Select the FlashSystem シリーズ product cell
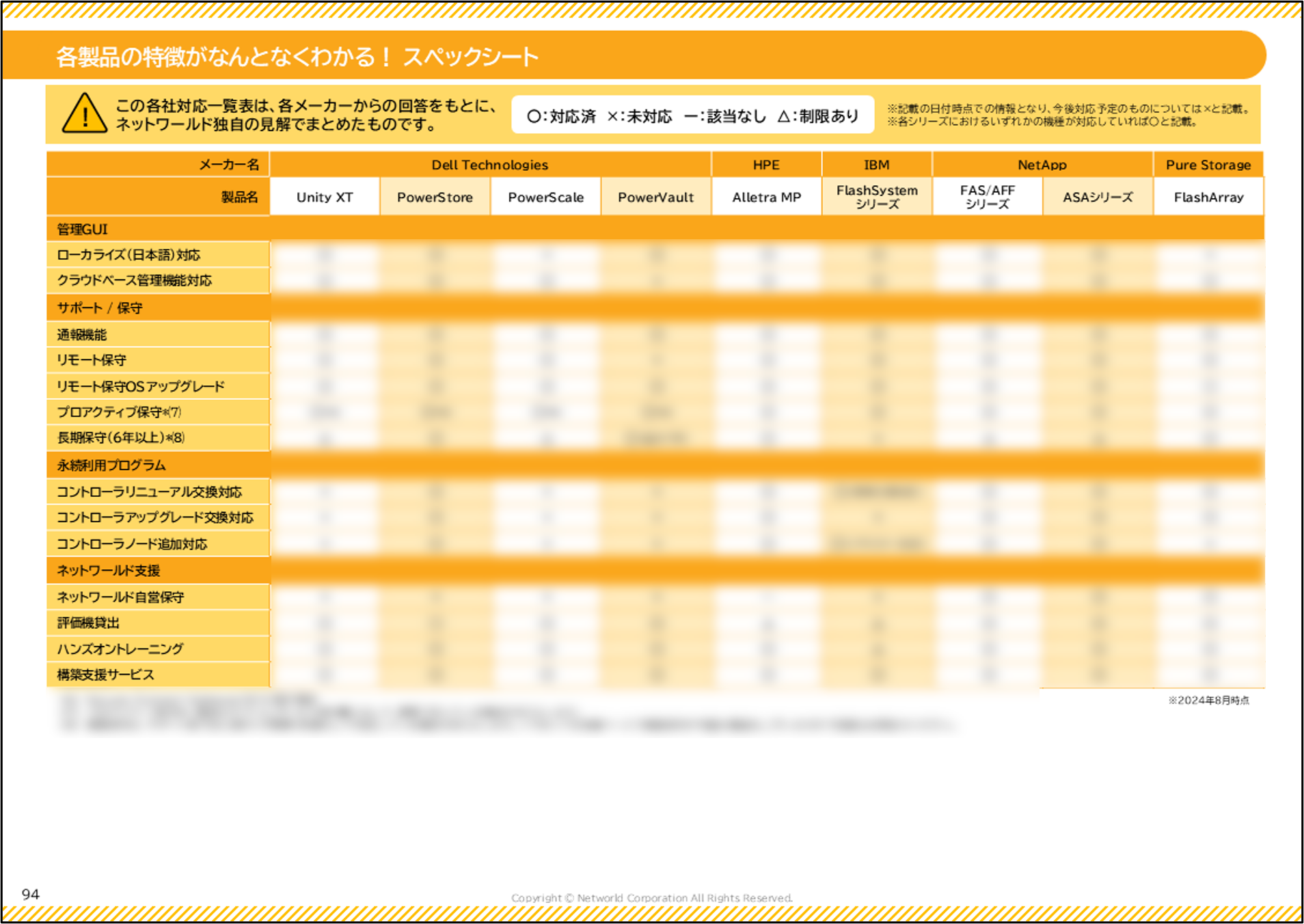1304x924 pixels. [877, 197]
